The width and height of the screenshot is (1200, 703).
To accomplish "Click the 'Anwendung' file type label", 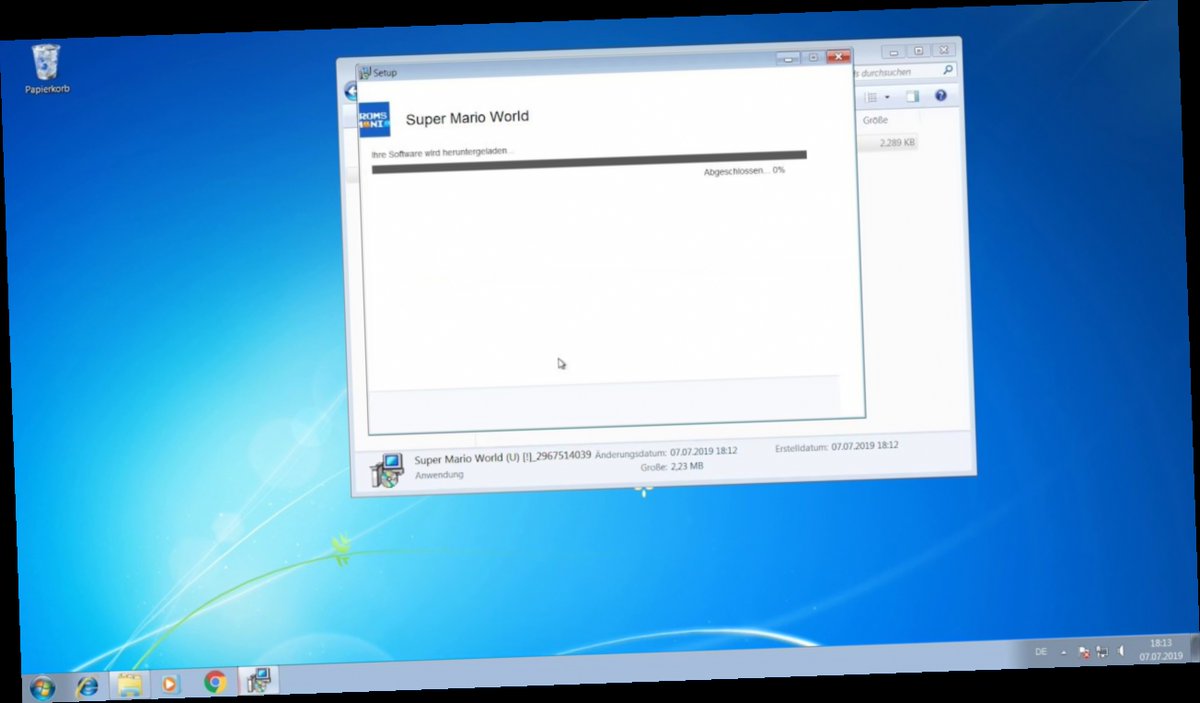I will pos(439,475).
